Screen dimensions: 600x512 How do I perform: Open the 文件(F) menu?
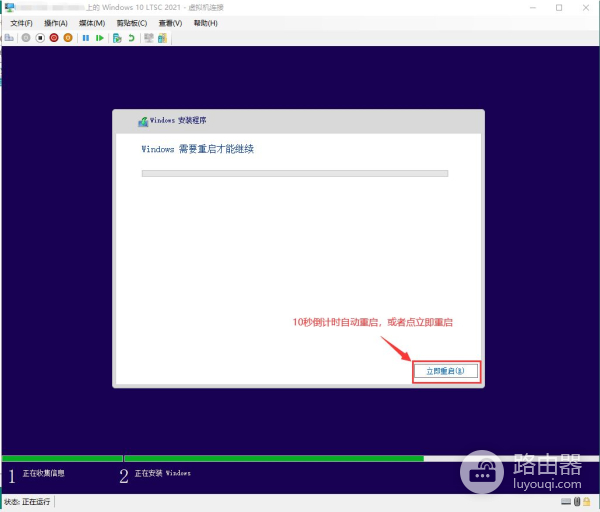(21, 23)
